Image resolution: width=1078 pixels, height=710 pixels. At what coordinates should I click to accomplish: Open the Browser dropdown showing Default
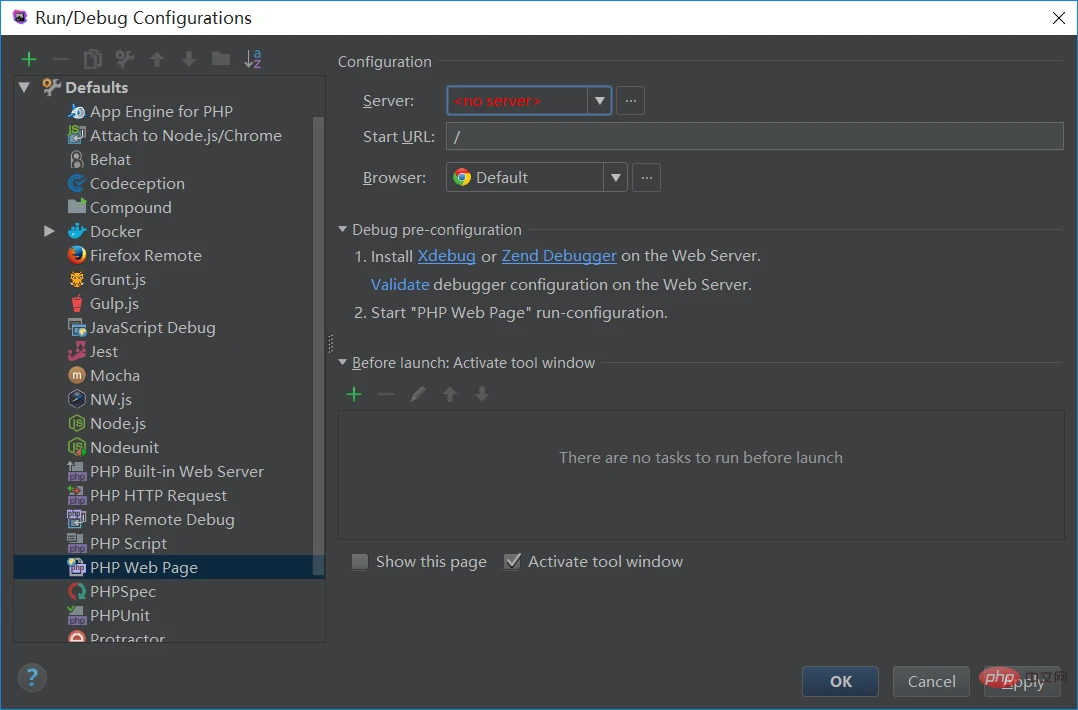pyautogui.click(x=614, y=177)
